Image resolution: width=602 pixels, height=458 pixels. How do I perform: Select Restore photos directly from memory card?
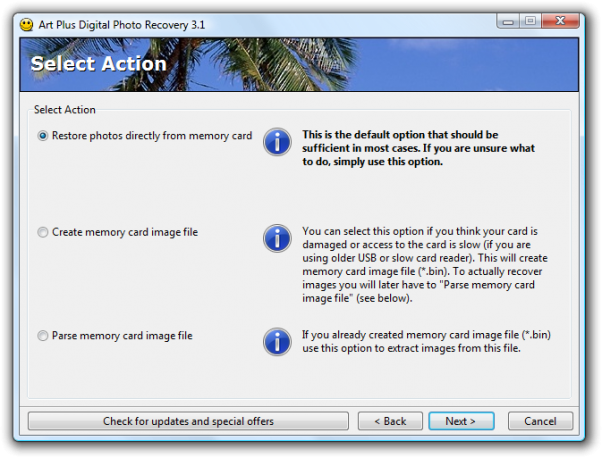click(144, 136)
